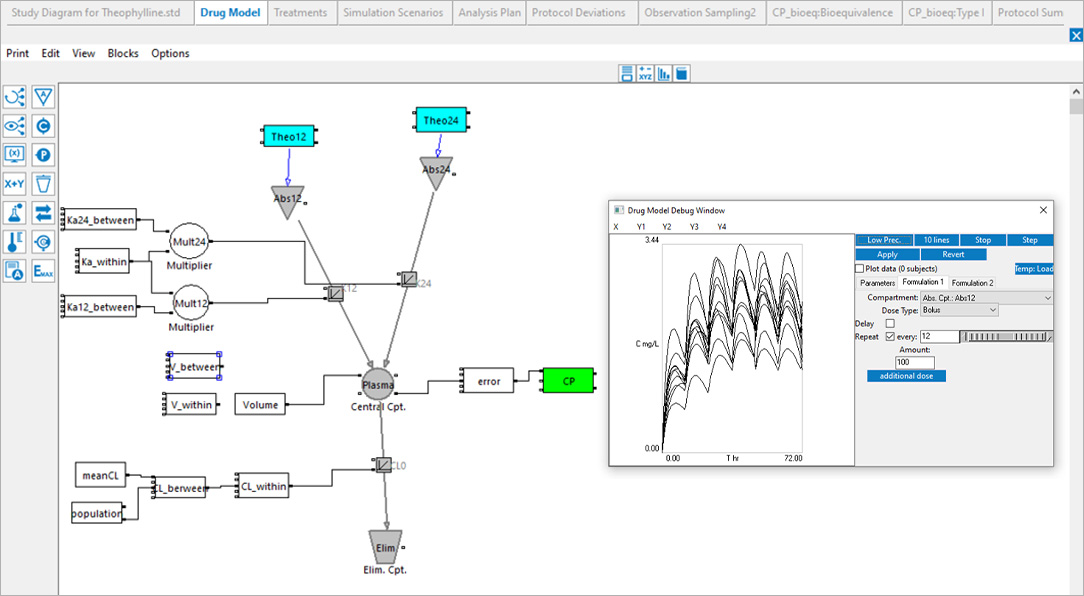Open Study Diagram for Theophylline.std tab
Viewport: 1084px width, 596px height.
pos(96,12)
